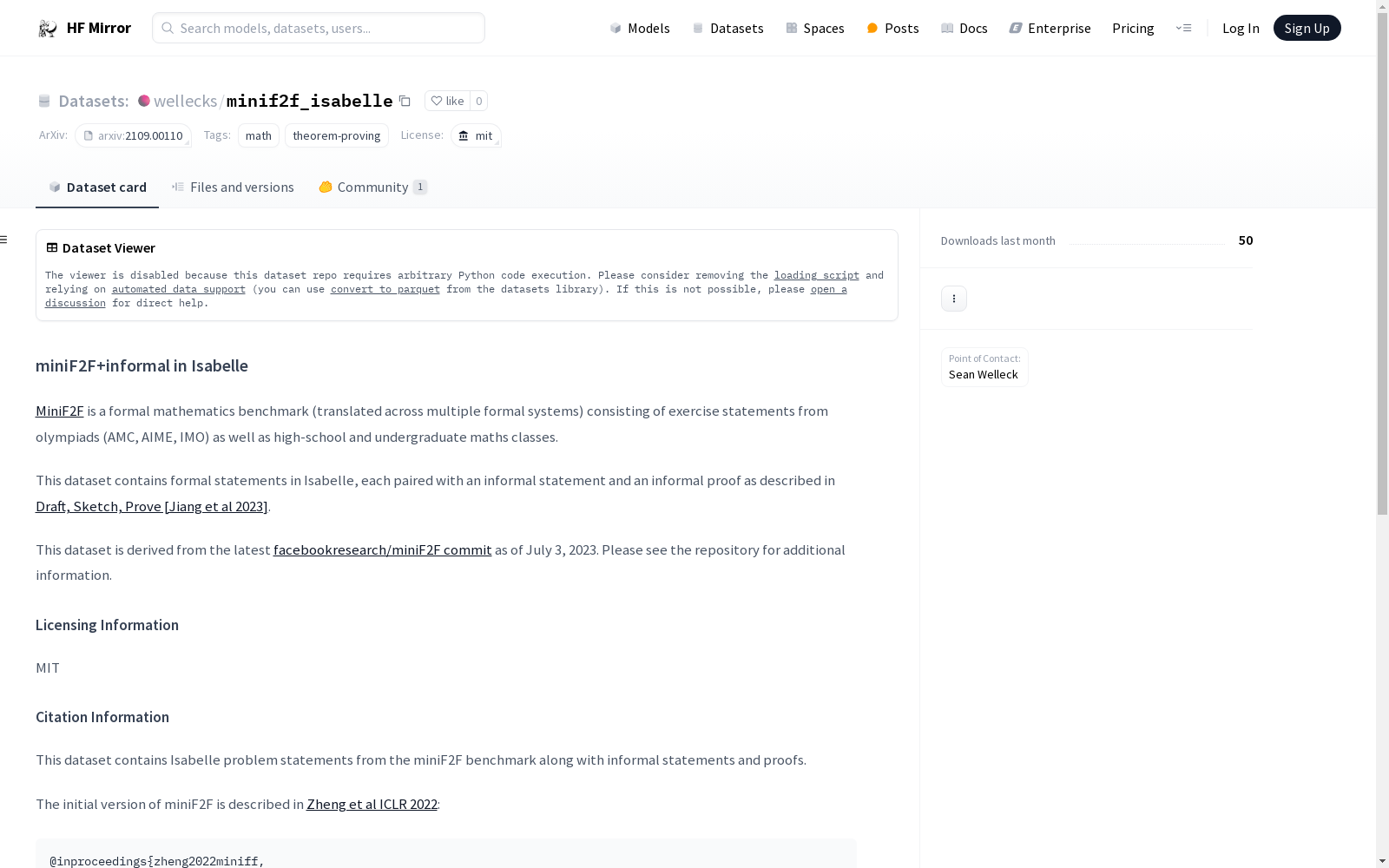Click the "Citation Information" heading
Screen dimensions: 1389x868
click(102, 717)
